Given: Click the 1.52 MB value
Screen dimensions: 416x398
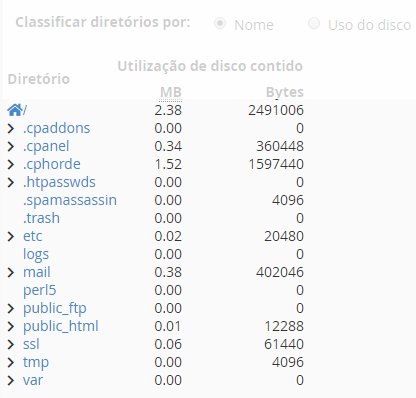Looking at the screenshot, I should click(168, 164).
